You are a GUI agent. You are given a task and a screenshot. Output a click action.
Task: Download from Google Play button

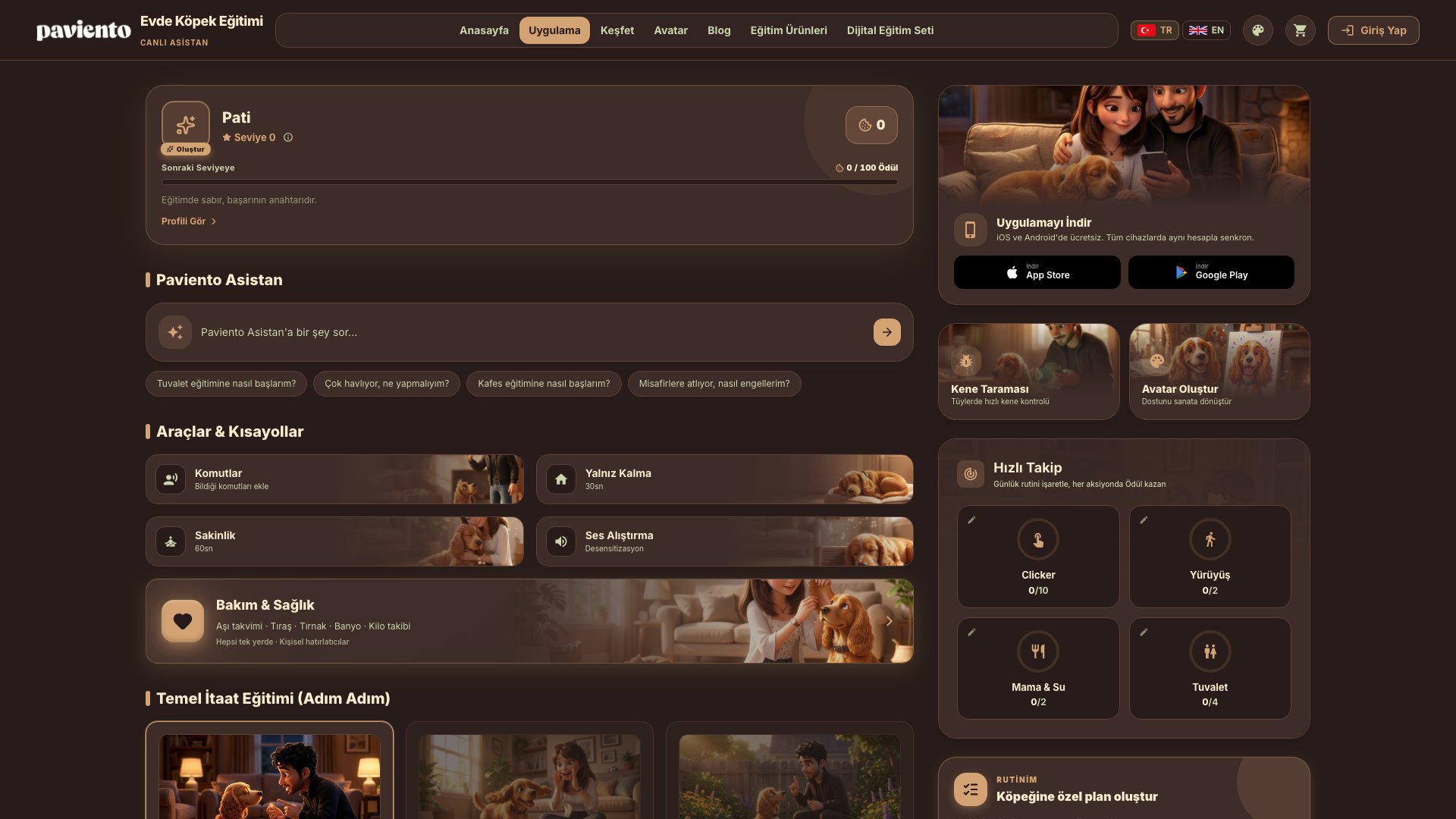(x=1211, y=272)
